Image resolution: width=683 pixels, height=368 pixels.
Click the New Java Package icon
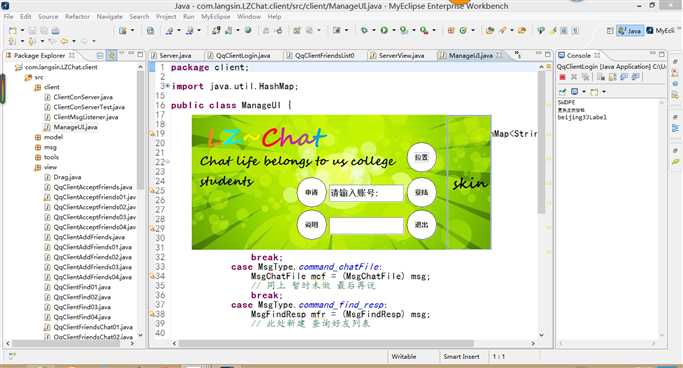451,30
